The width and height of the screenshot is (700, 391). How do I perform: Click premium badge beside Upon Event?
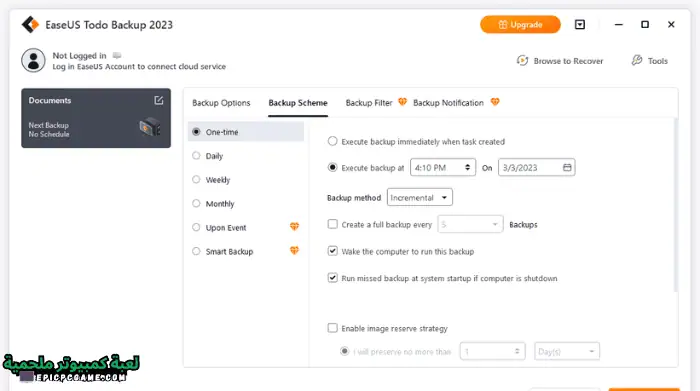click(294, 227)
